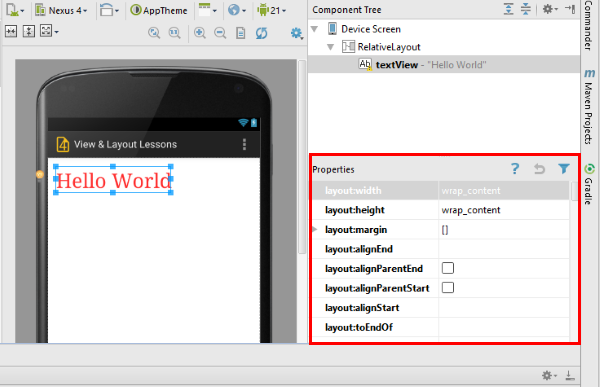
Task: Click the layout:height wrap_content value field
Action: click(x=504, y=210)
